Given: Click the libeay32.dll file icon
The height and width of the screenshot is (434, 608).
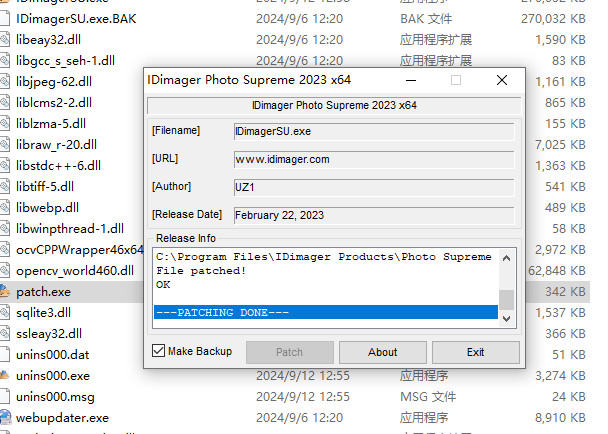Looking at the screenshot, I should tap(6, 39).
